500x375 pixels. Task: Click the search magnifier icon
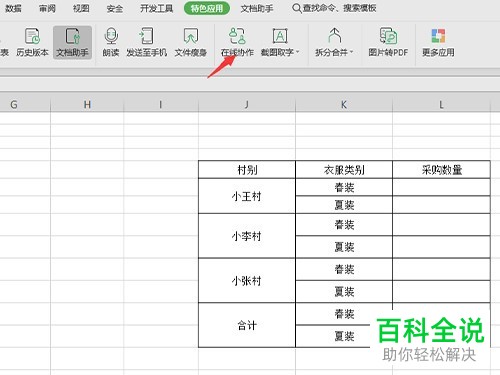pos(296,8)
